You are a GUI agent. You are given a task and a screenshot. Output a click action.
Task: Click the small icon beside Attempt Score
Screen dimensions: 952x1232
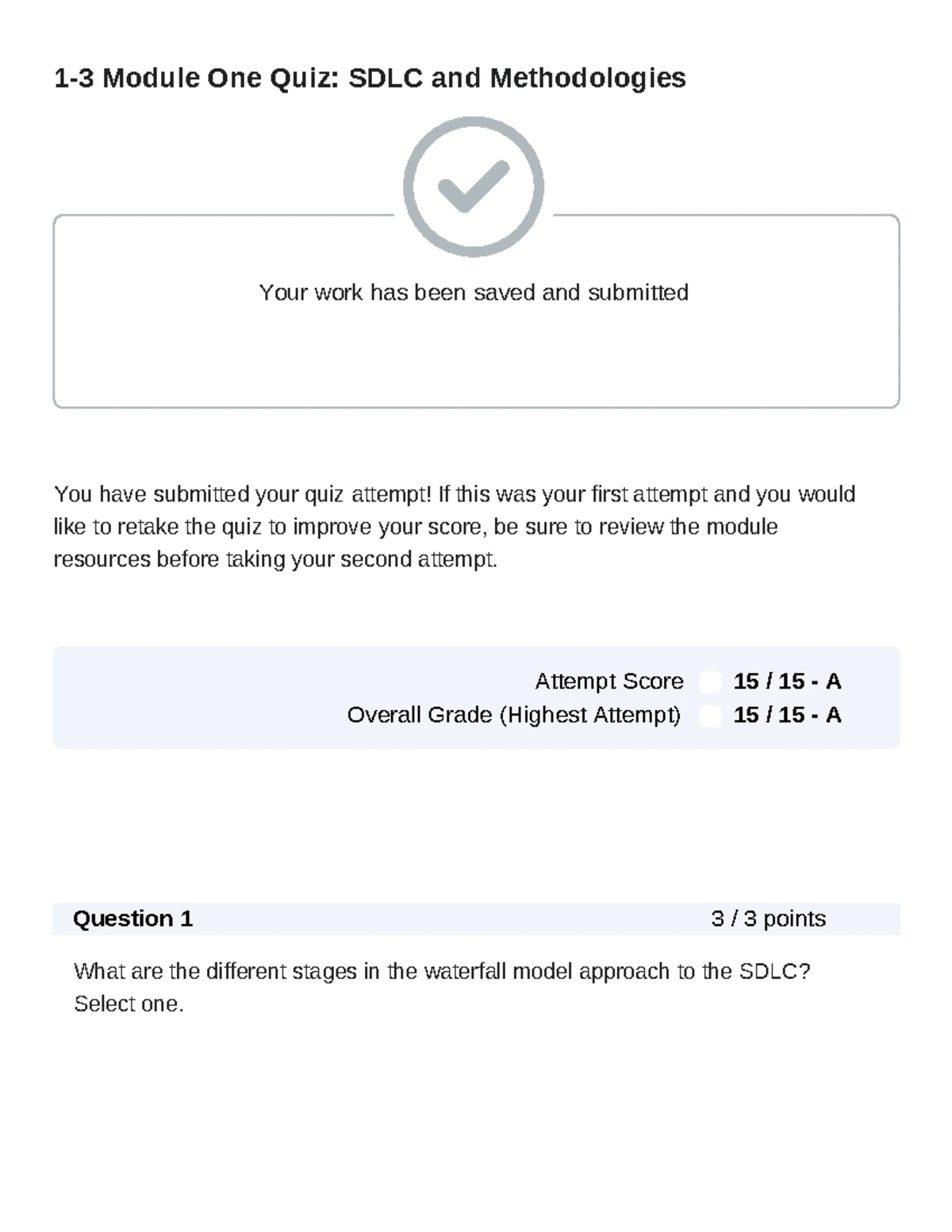click(x=710, y=681)
